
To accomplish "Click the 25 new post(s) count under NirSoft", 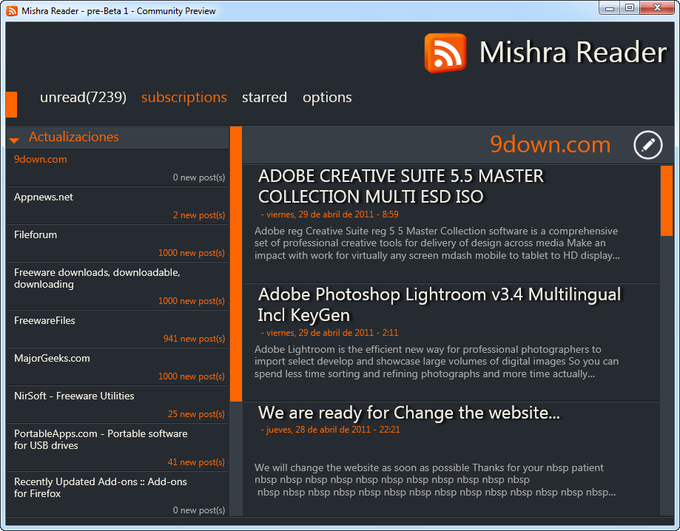I will point(196,414).
